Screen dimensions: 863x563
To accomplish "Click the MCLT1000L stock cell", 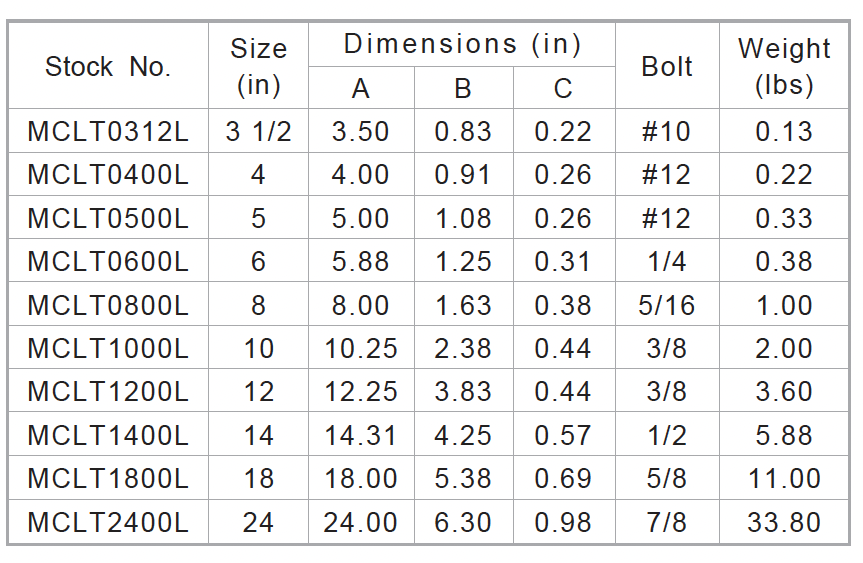I will (x=108, y=348).
